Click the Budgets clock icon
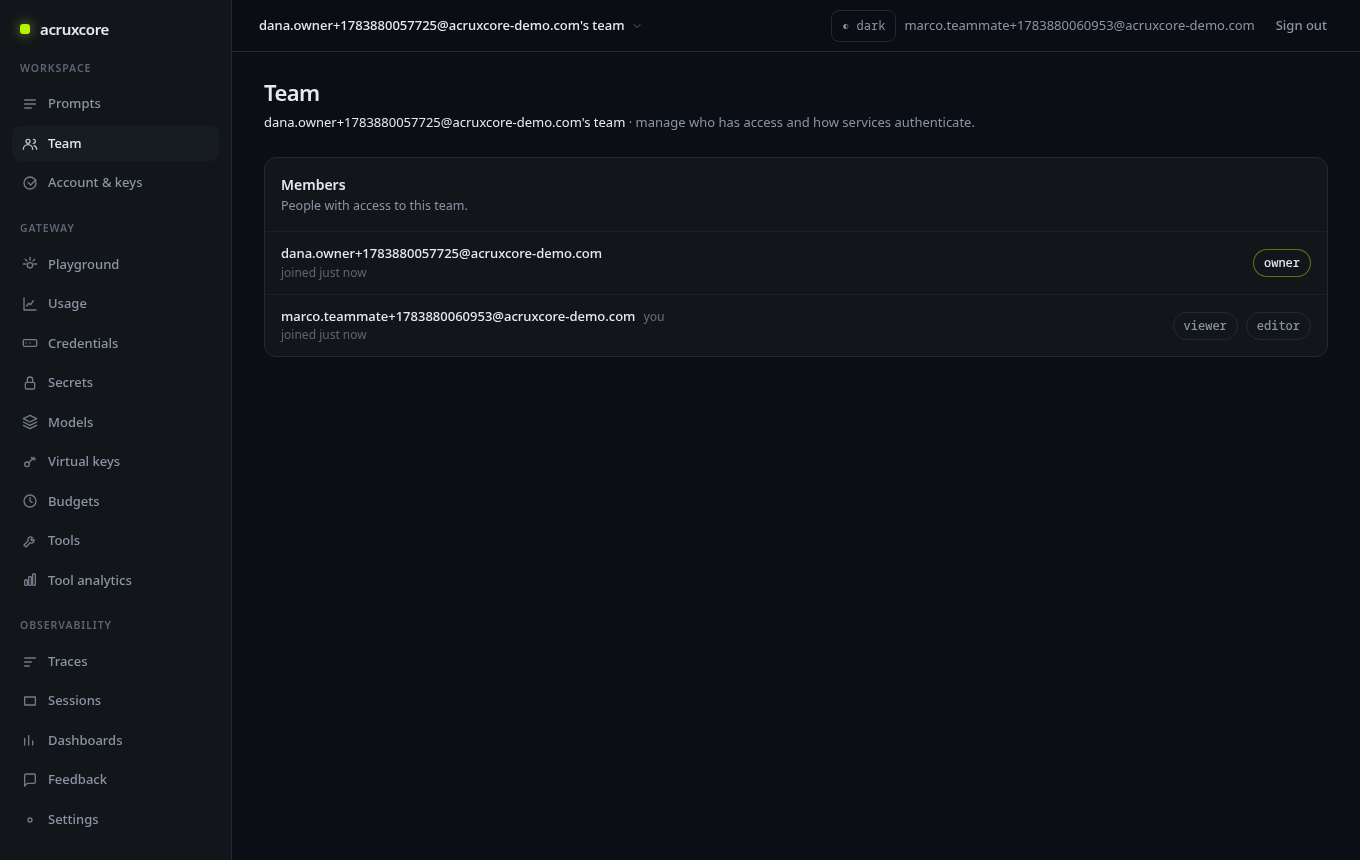Image resolution: width=1360 pixels, height=860 pixels. click(x=30, y=501)
